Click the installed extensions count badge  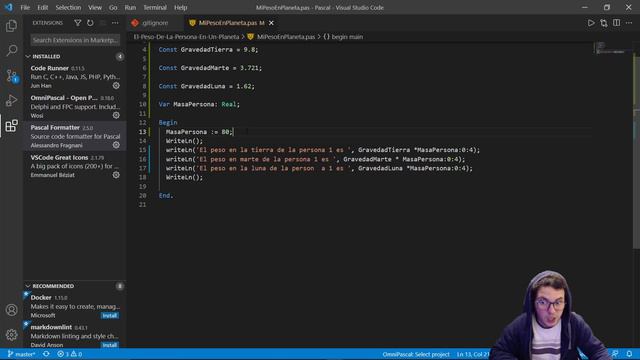(120, 56)
